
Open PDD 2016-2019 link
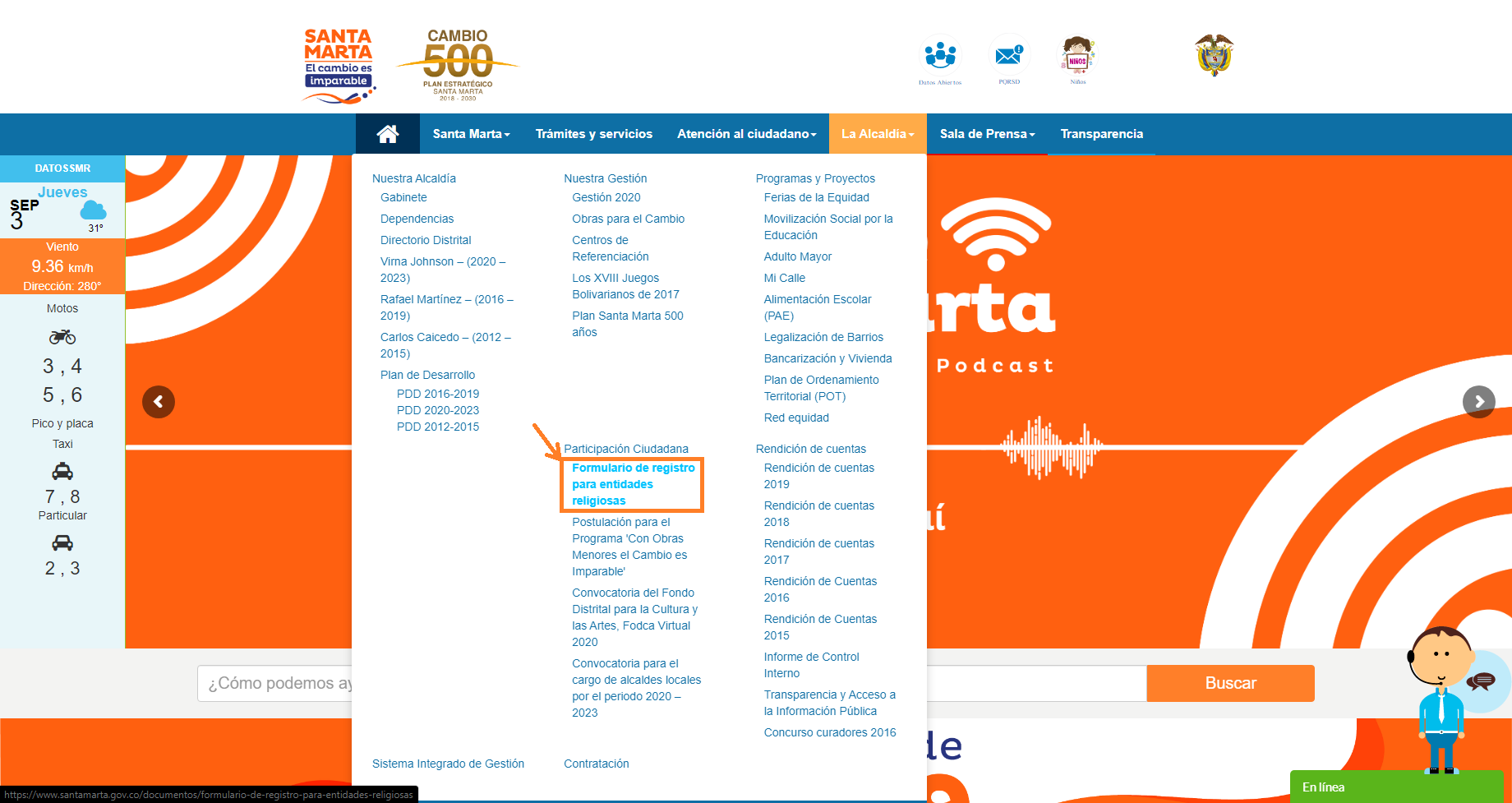point(438,394)
